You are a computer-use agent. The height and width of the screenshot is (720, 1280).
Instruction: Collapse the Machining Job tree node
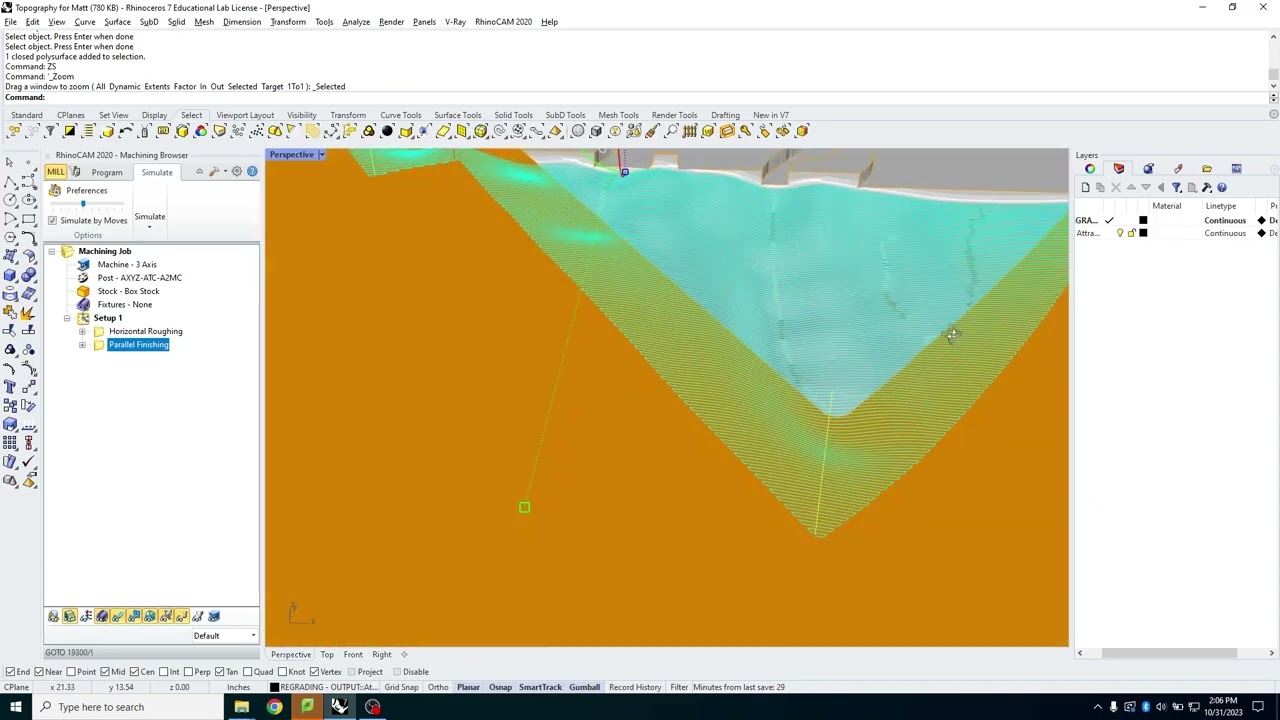coord(52,251)
